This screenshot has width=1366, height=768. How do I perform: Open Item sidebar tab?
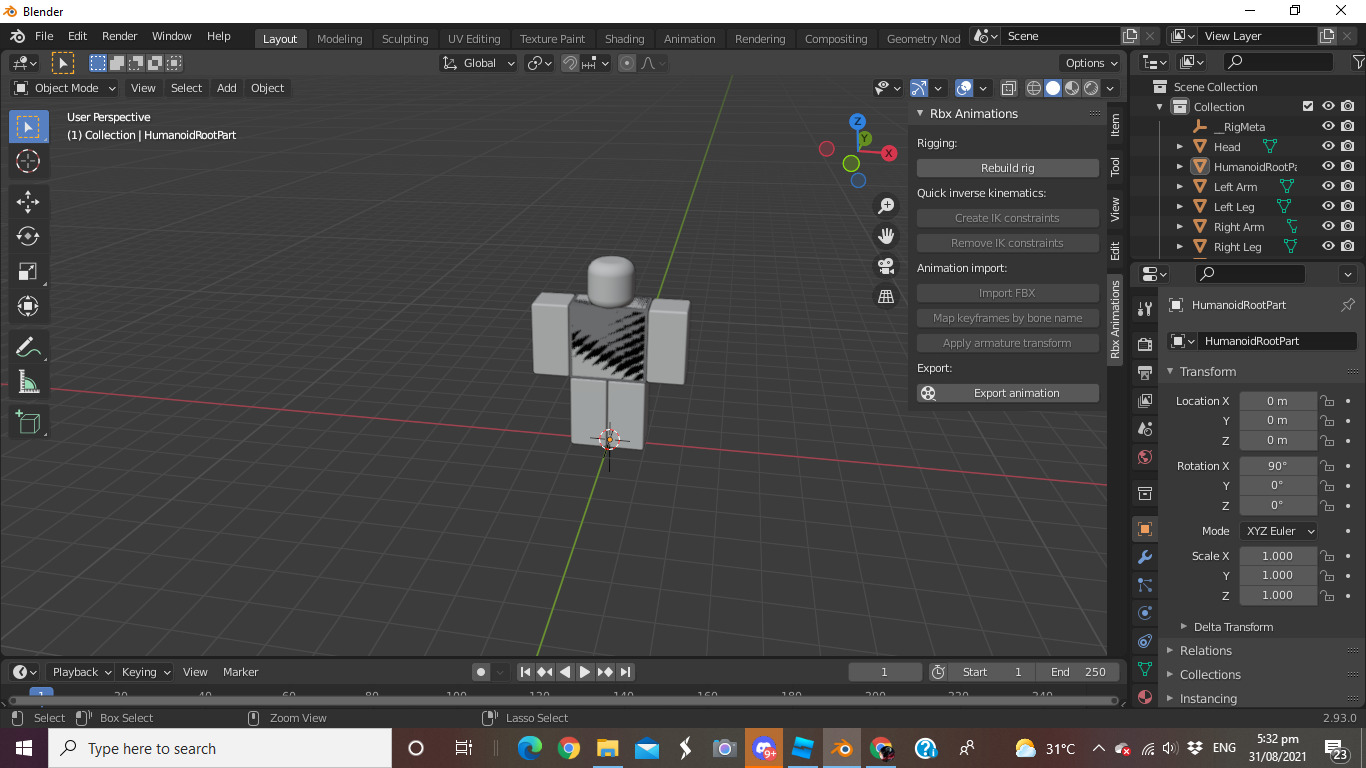pyautogui.click(x=1115, y=125)
